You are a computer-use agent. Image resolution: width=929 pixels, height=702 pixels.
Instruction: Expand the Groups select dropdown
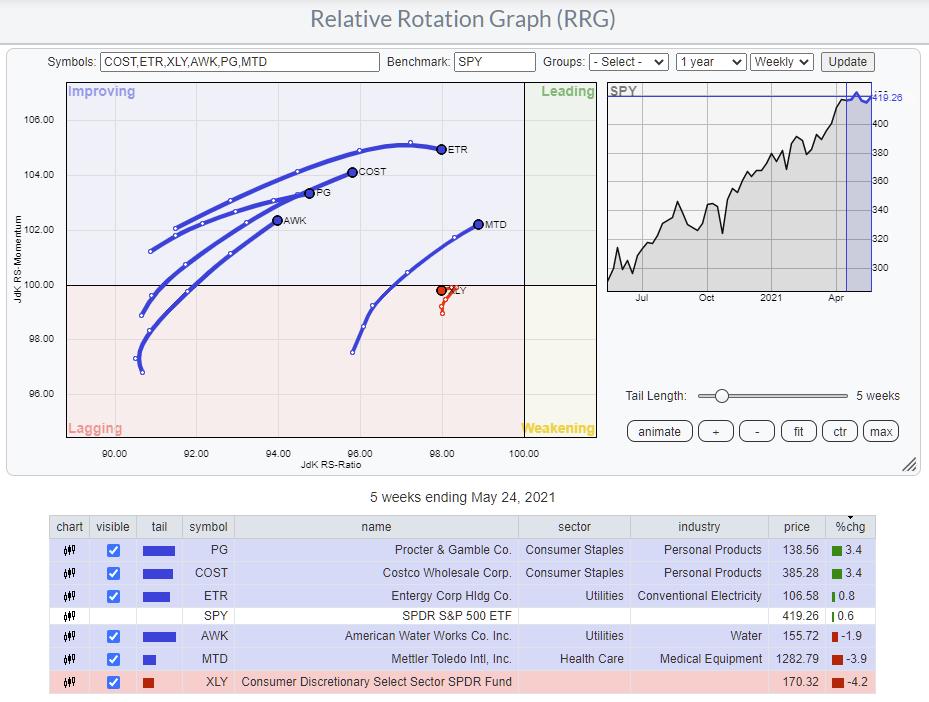coord(628,62)
